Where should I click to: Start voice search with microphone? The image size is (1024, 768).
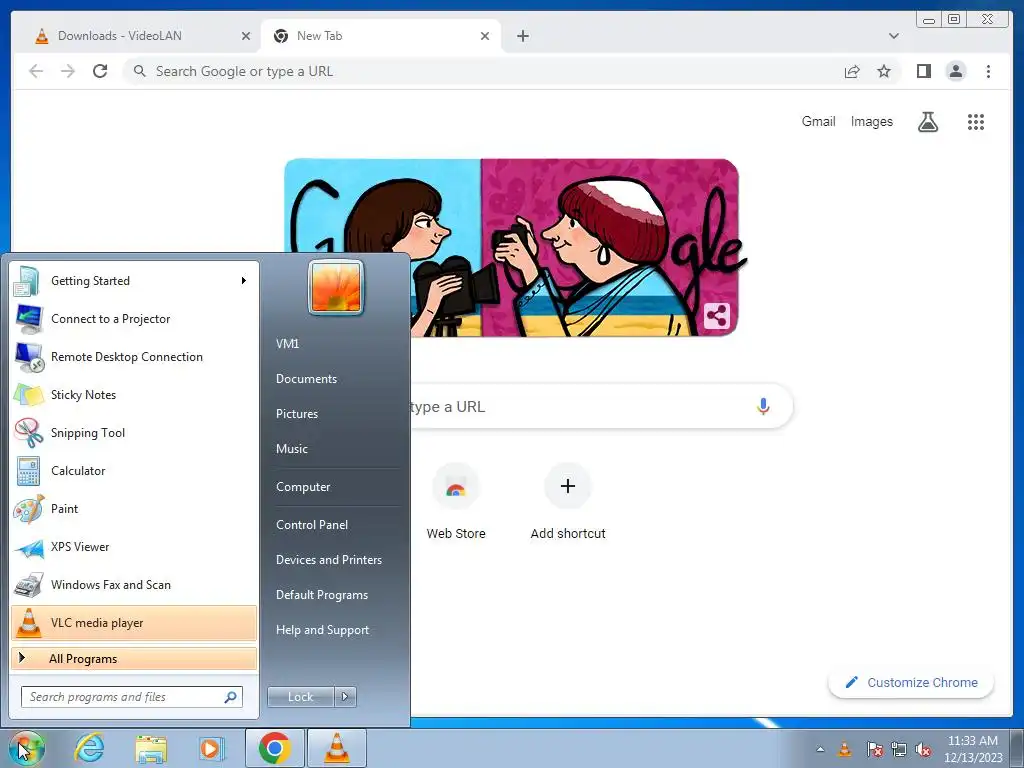tap(763, 406)
